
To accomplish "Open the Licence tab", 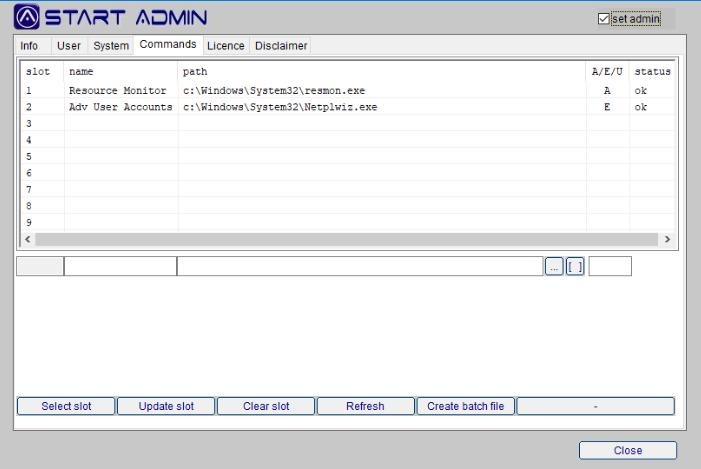I will click(225, 46).
